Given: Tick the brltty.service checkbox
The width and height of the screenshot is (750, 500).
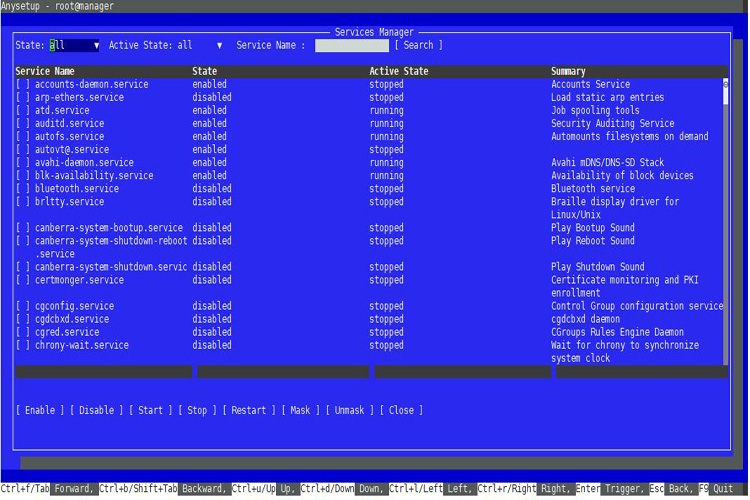Looking at the screenshot, I should (x=22, y=201).
